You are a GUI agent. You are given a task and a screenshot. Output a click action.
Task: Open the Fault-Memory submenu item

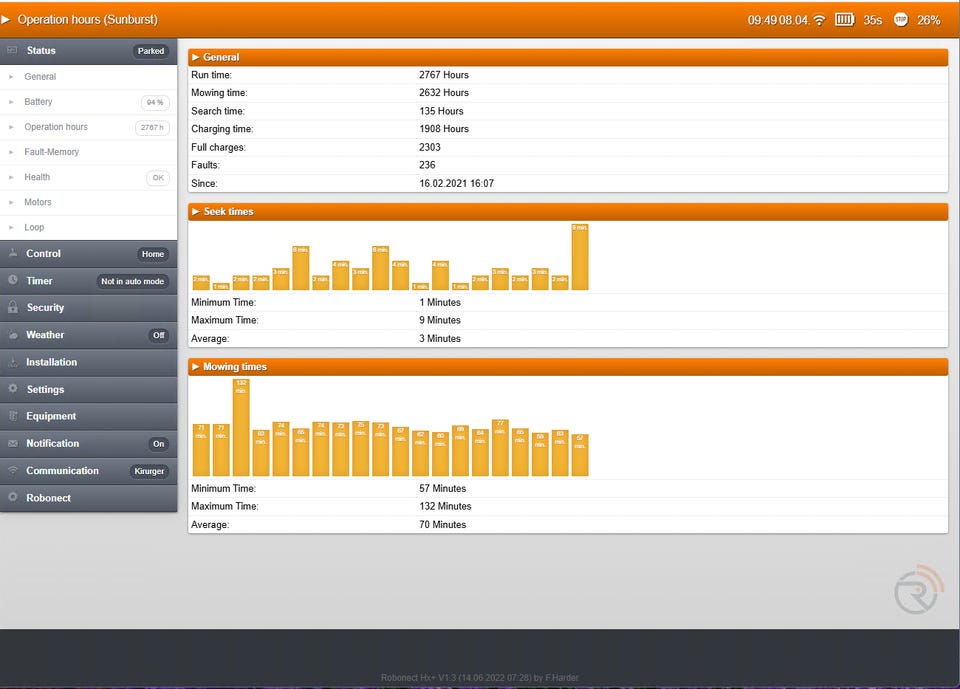51,152
